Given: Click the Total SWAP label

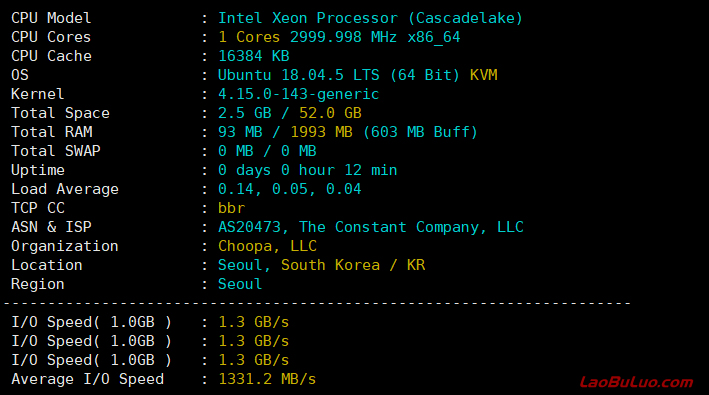Looking at the screenshot, I should 56,151.
